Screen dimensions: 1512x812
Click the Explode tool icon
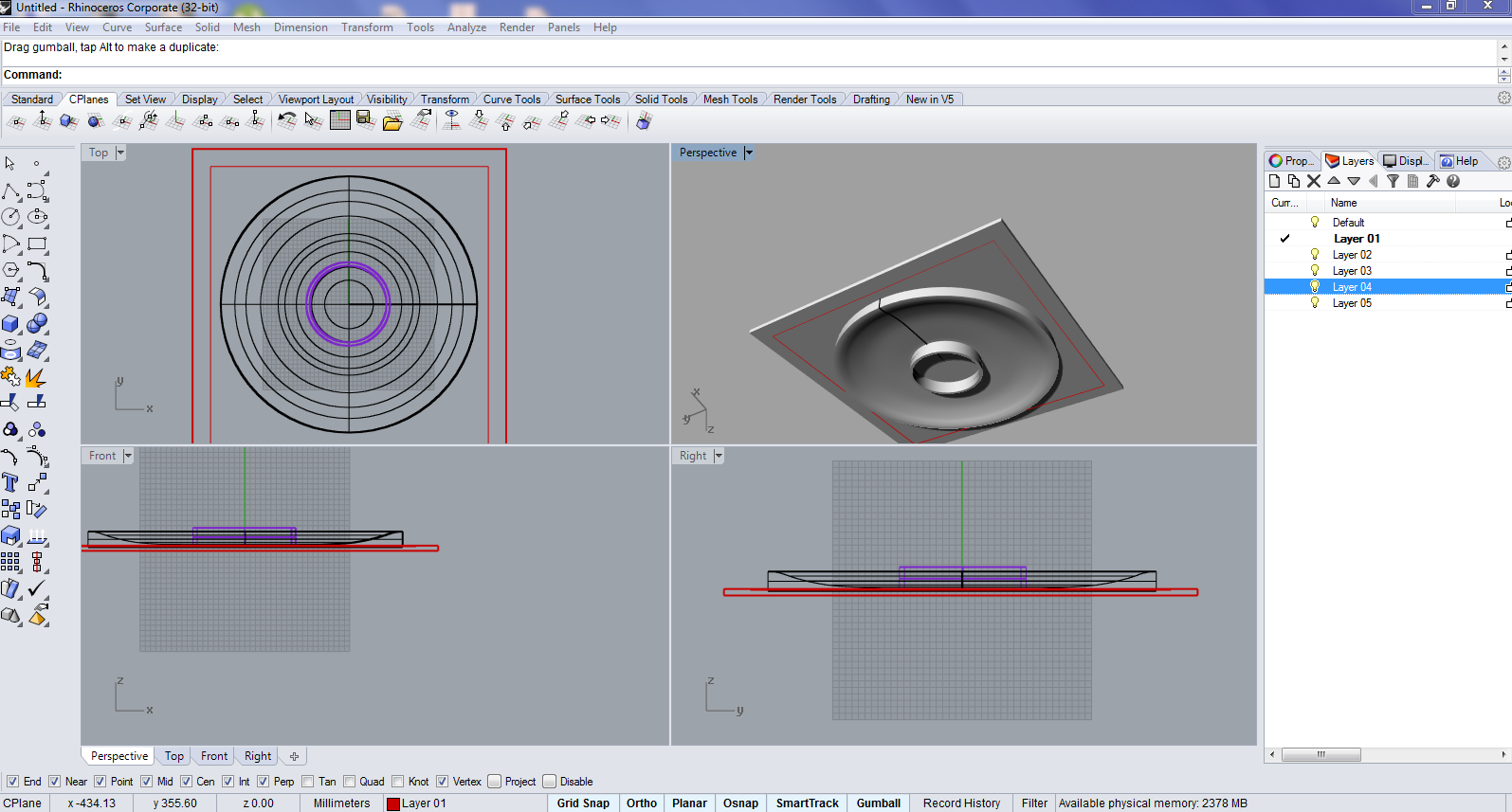click(x=37, y=377)
